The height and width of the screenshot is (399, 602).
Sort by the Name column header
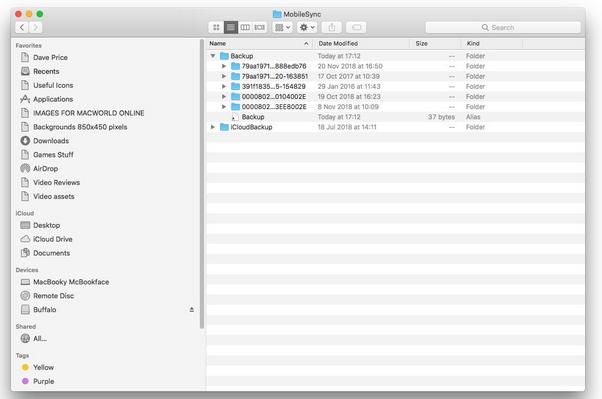point(259,43)
